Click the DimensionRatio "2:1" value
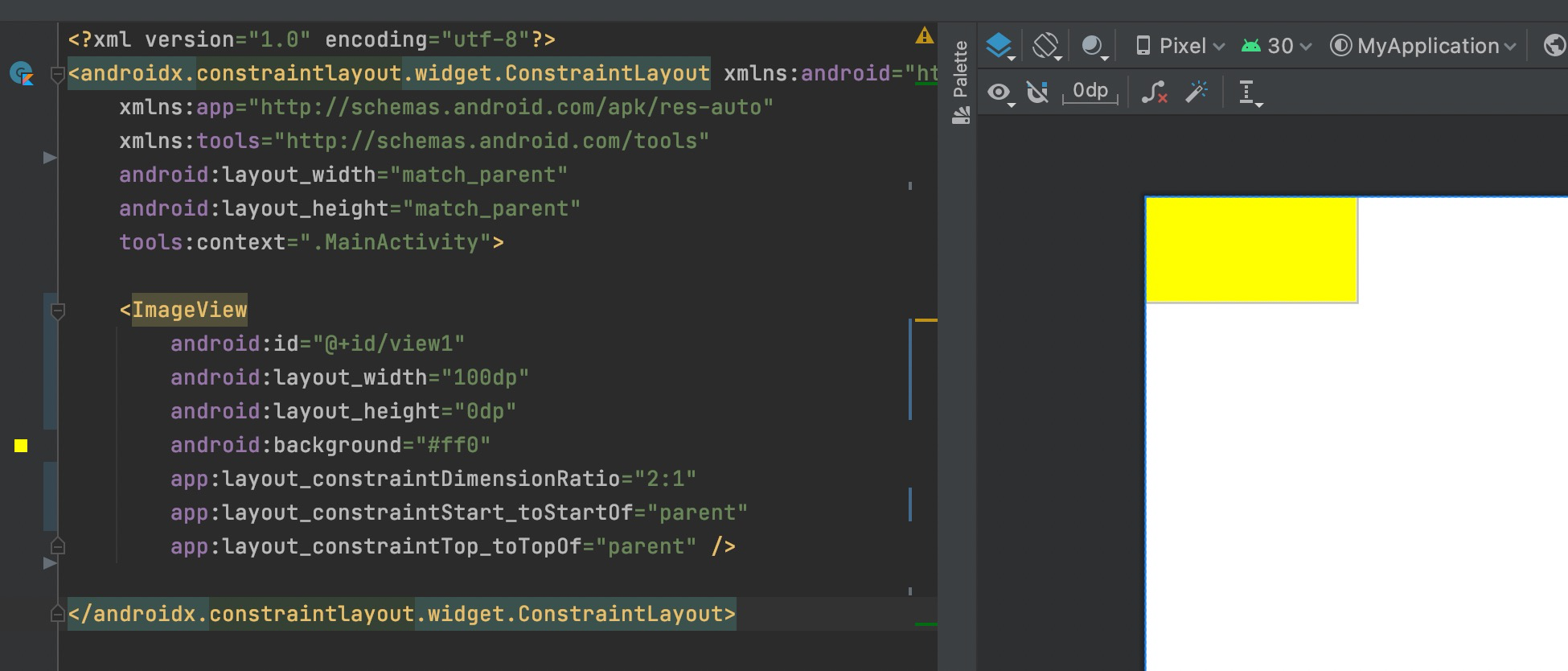This screenshot has width=1568, height=671. pos(665,479)
